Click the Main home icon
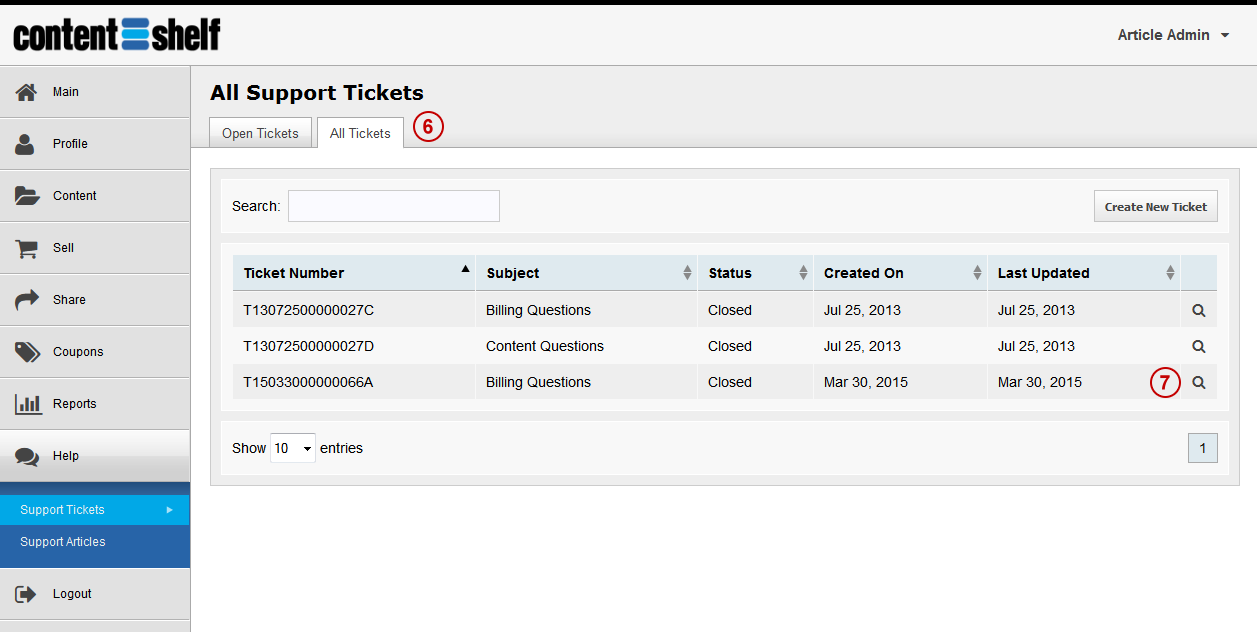The width and height of the screenshot is (1257, 632). pos(27,92)
